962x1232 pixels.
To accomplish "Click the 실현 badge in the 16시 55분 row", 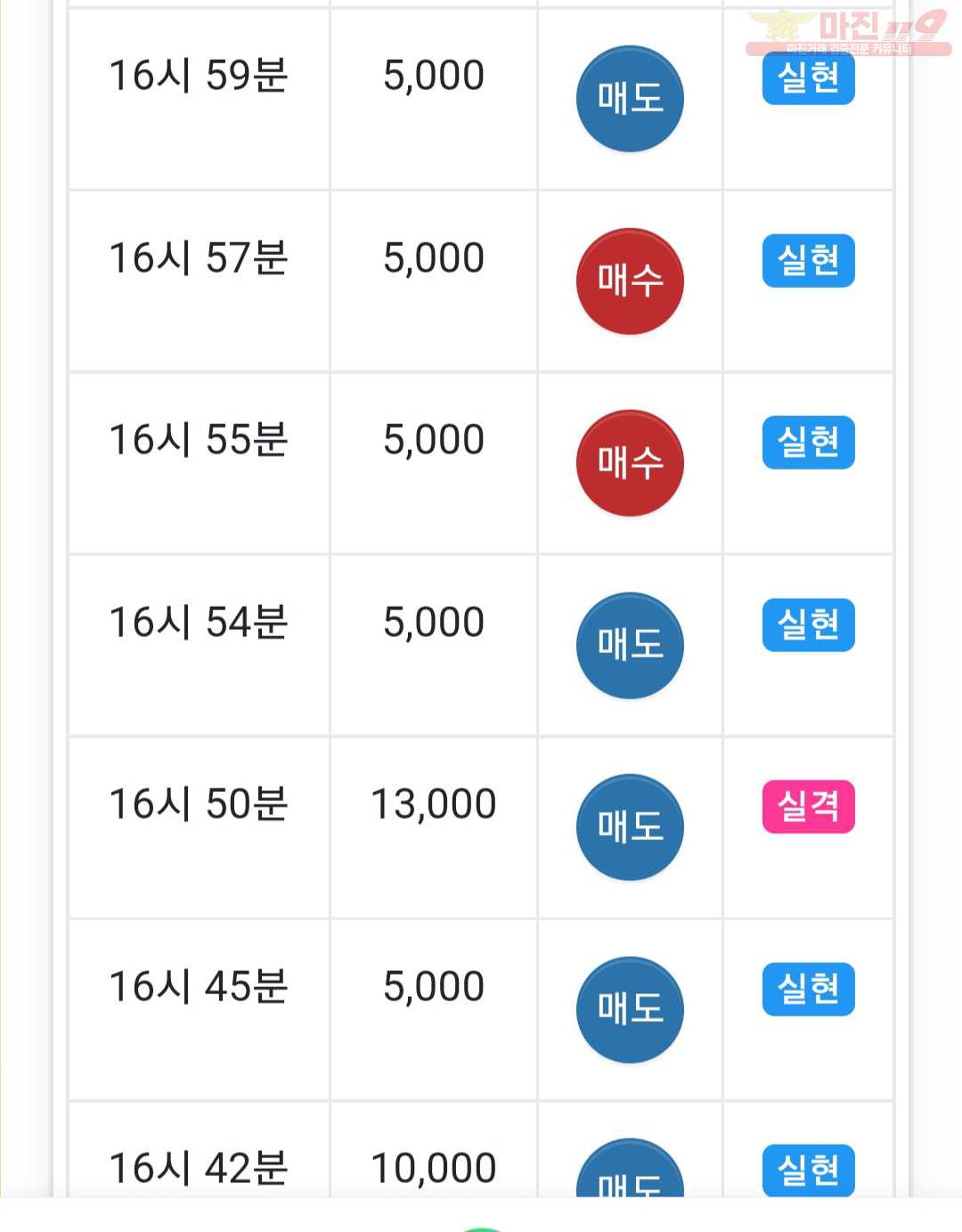I will (x=808, y=443).
